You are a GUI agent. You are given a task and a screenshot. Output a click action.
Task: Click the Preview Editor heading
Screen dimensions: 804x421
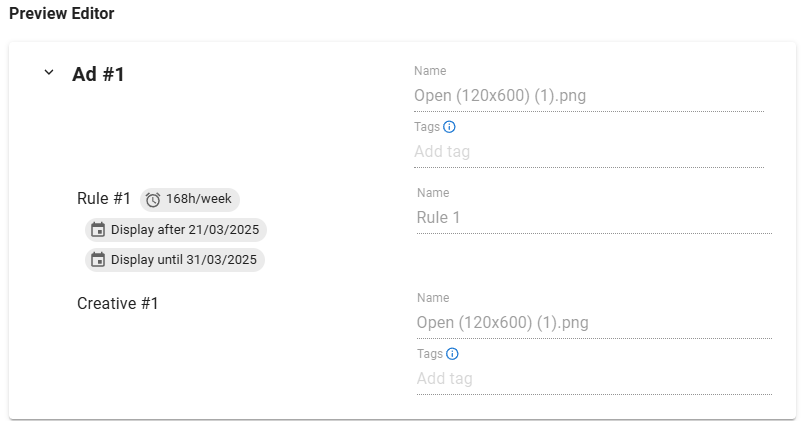click(62, 14)
